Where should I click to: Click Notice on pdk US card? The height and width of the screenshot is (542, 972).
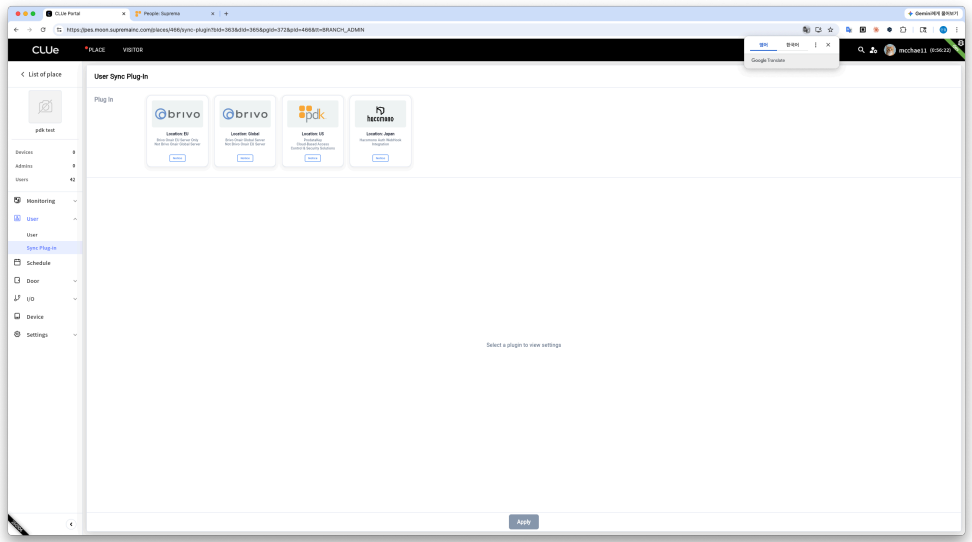[312, 158]
